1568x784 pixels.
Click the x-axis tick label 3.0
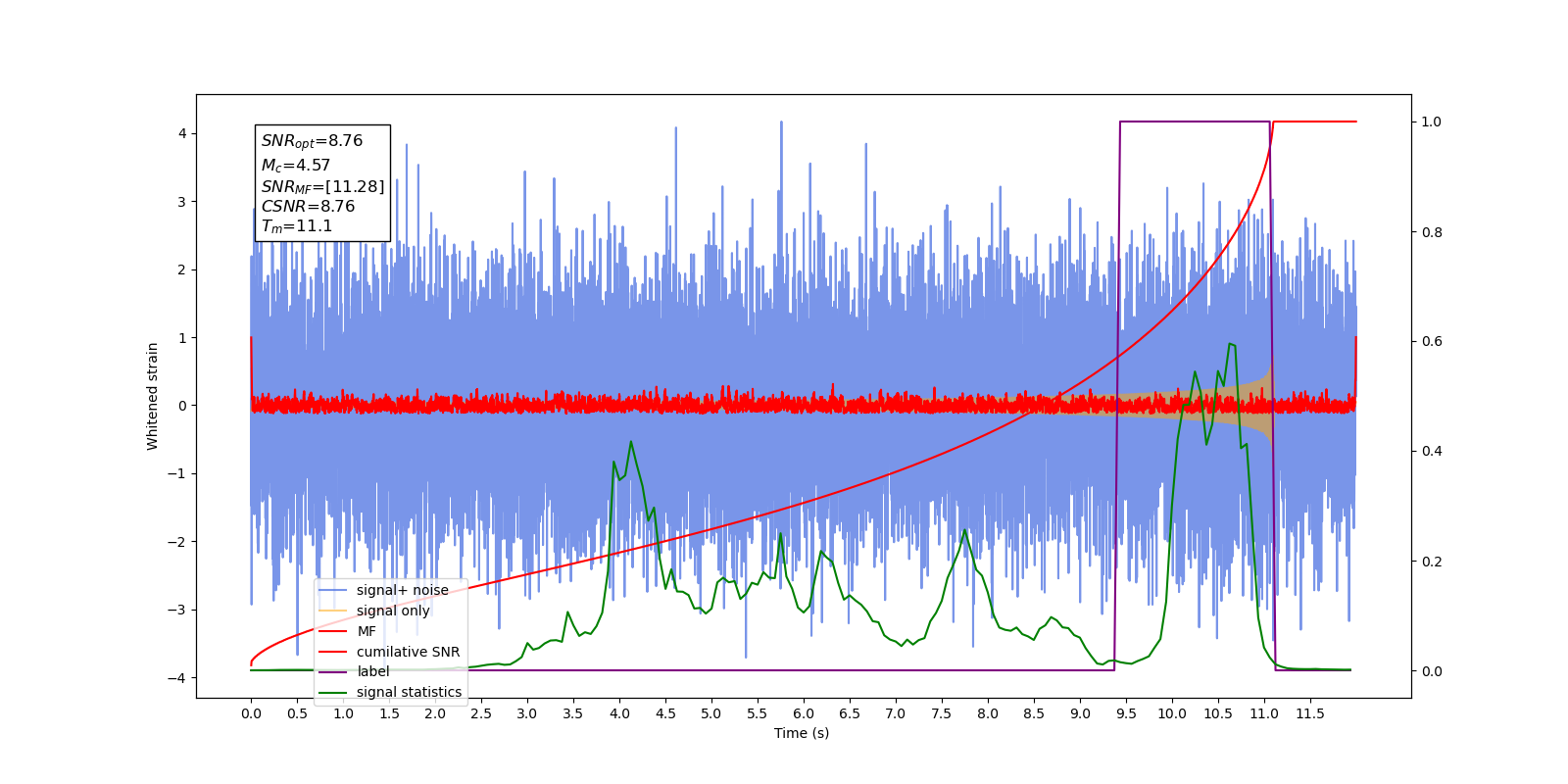(527, 713)
